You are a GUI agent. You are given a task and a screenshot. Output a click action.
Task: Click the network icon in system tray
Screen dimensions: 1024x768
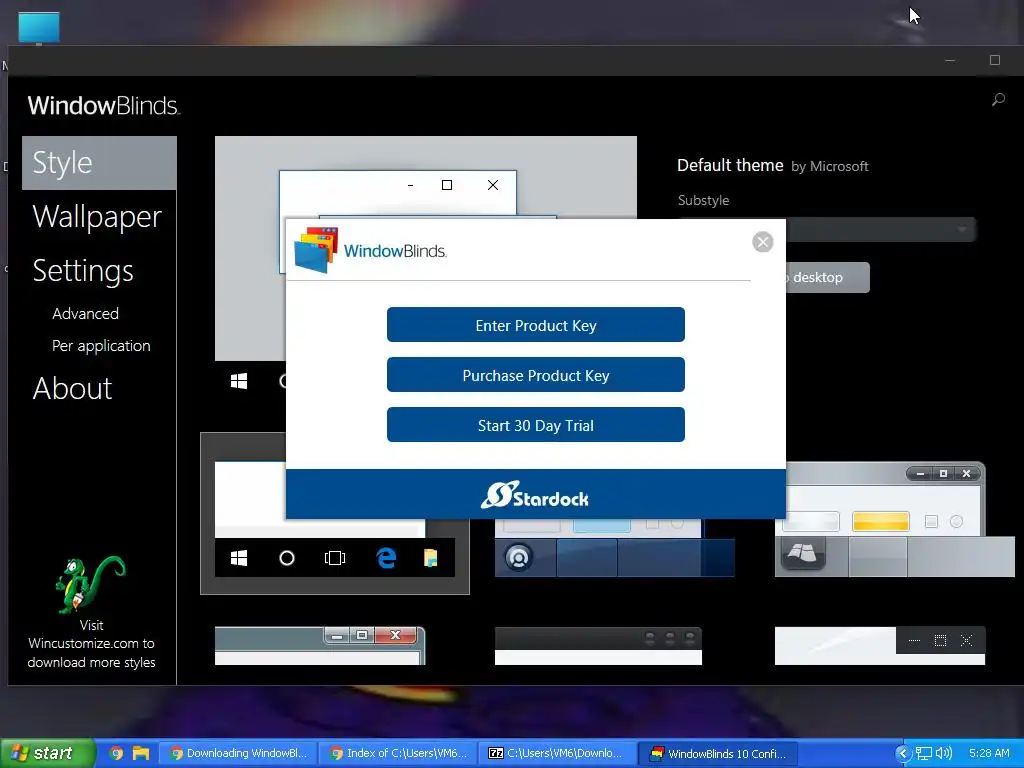tap(923, 754)
